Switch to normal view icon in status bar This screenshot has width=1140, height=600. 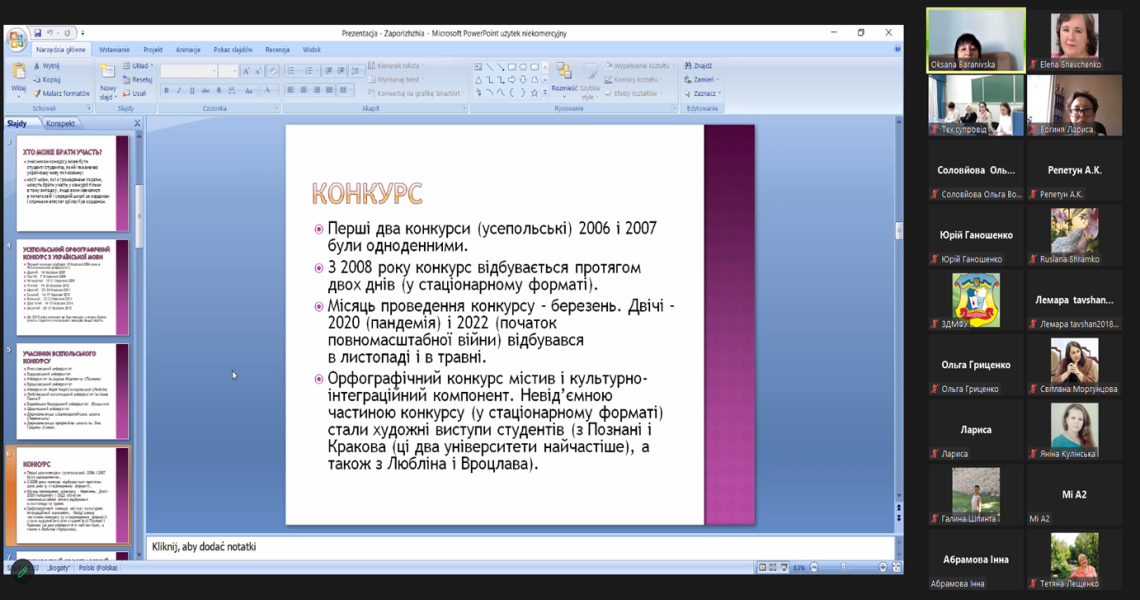(x=761, y=567)
